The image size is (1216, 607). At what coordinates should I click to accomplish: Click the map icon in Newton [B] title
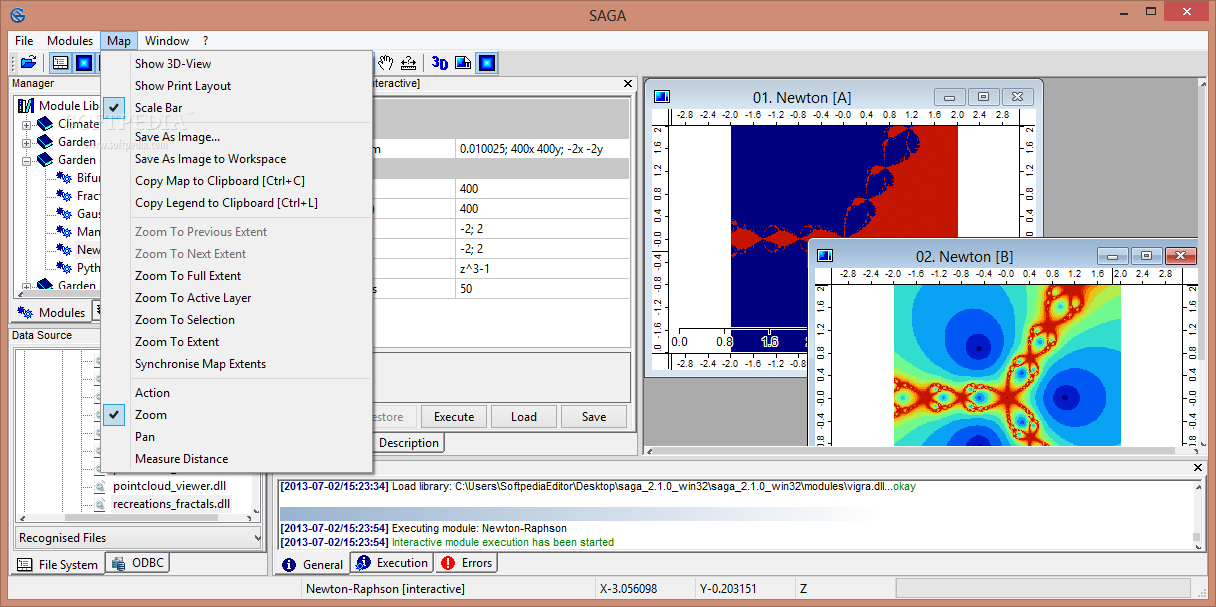825,256
